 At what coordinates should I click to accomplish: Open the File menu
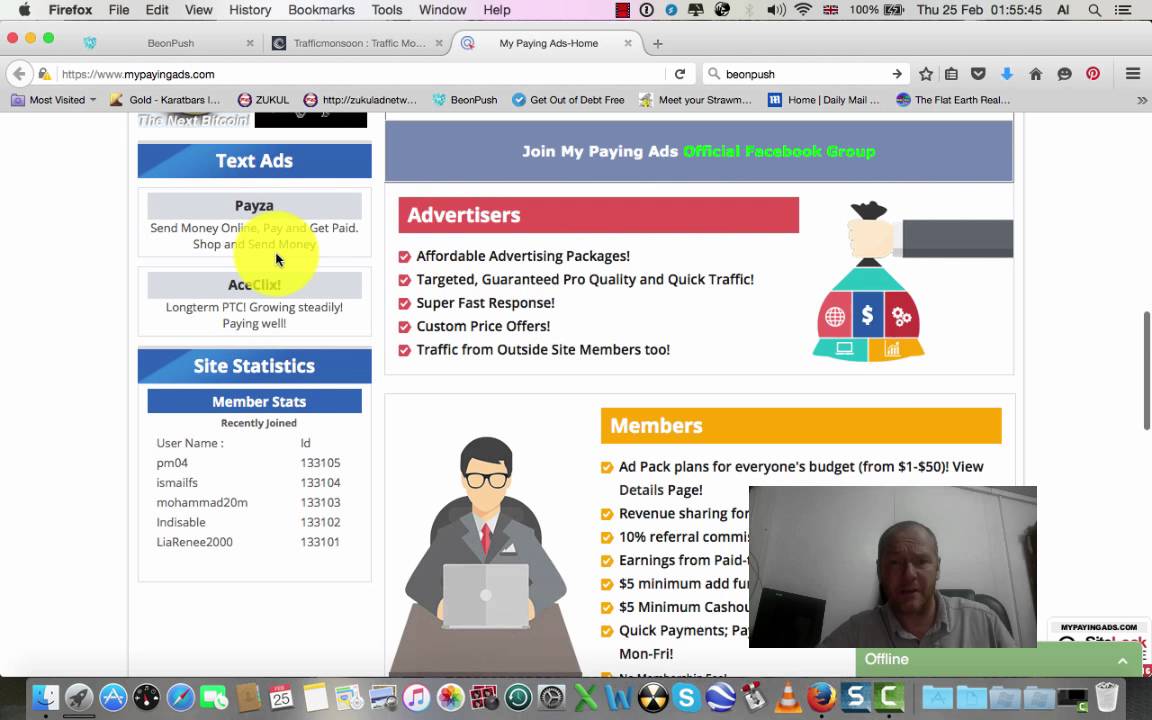(118, 10)
